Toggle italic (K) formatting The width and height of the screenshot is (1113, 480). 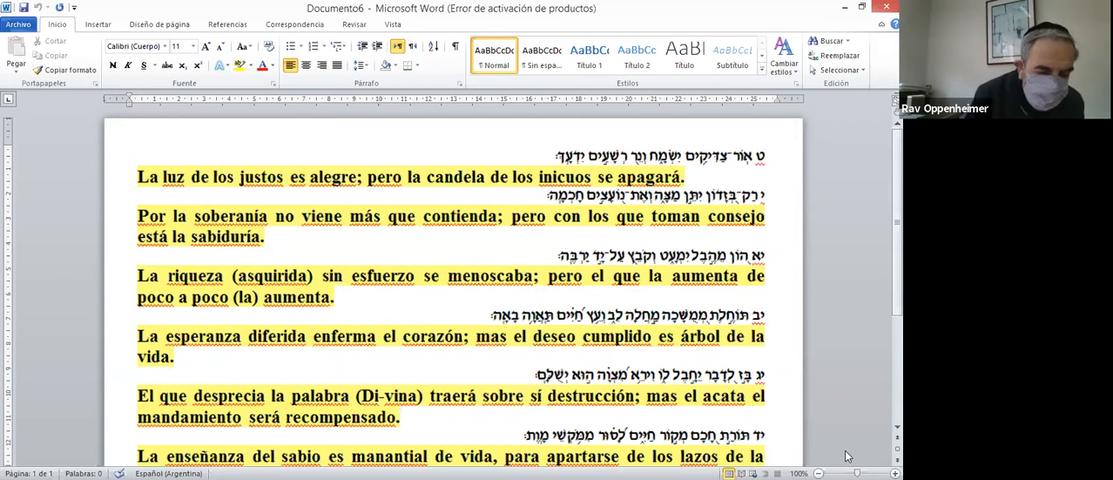pos(128,65)
